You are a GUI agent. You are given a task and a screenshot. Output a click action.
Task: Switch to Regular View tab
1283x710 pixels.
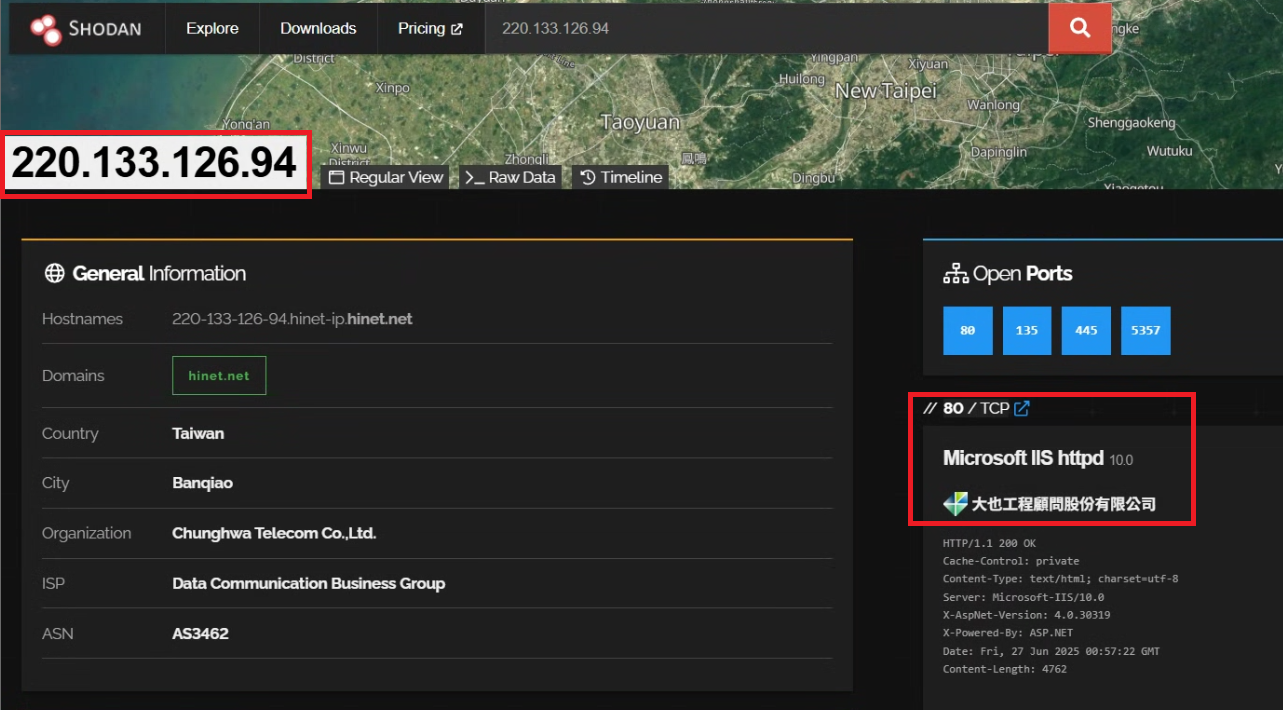click(x=386, y=177)
